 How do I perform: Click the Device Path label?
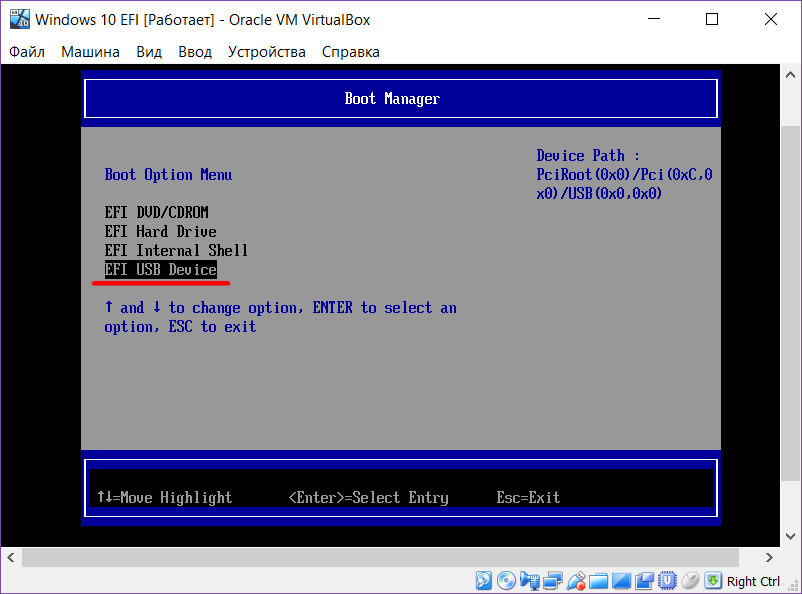(588, 155)
